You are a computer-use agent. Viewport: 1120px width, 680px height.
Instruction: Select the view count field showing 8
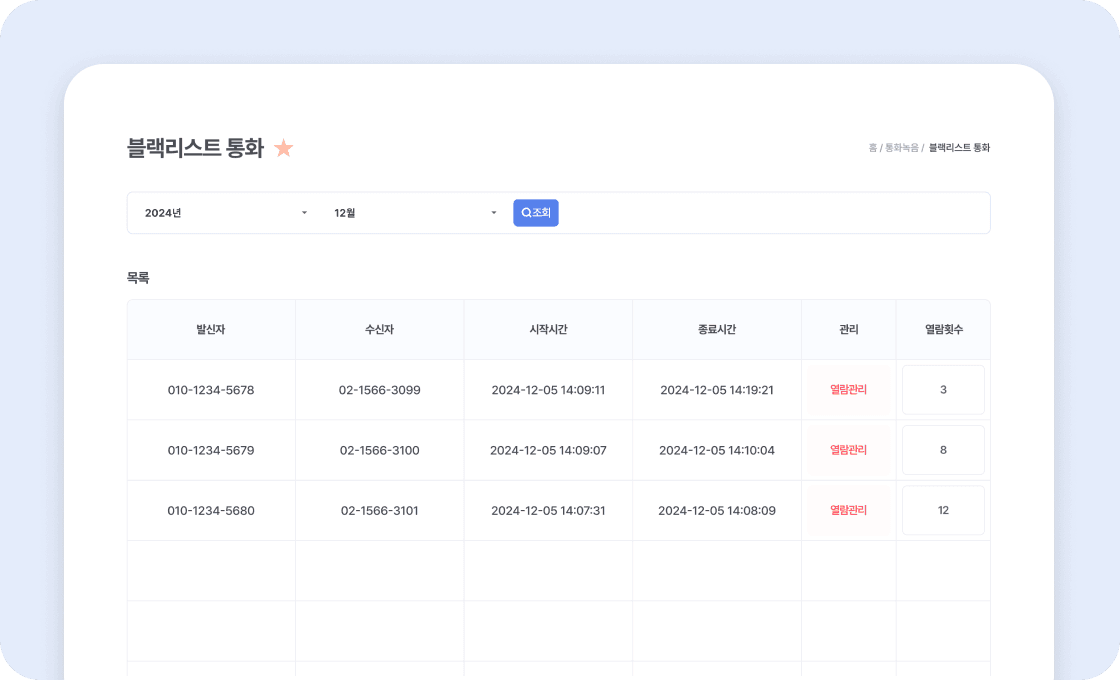[x=943, y=450]
